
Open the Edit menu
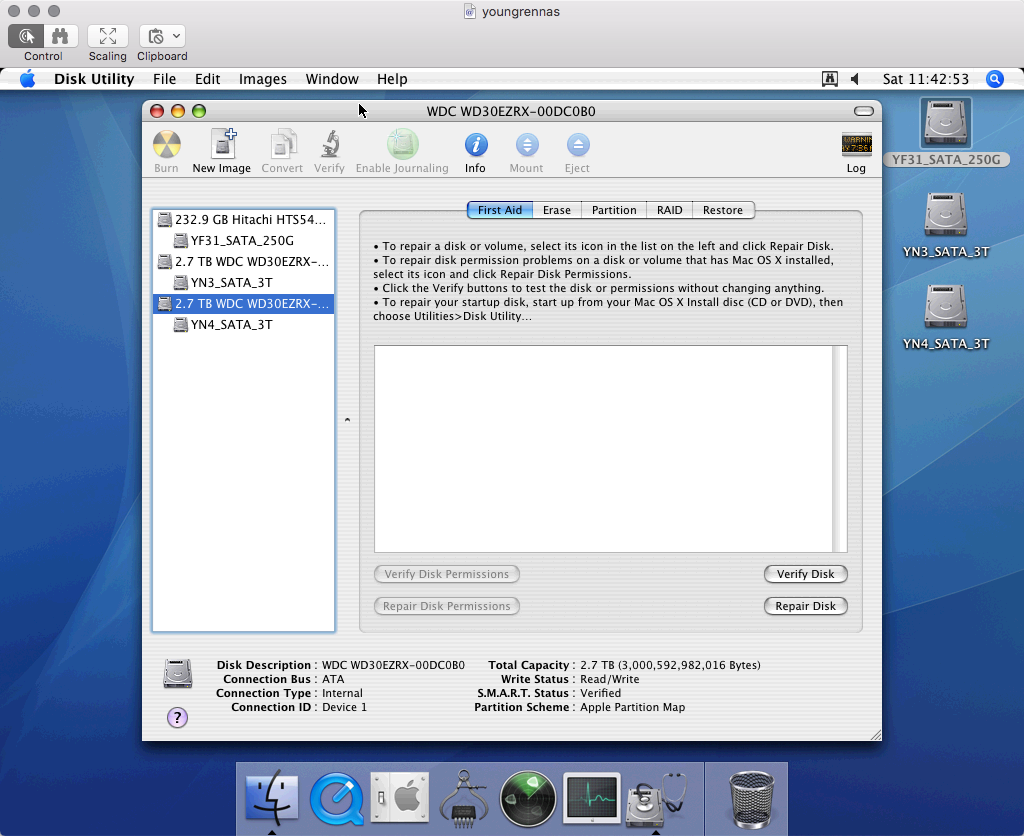208,79
